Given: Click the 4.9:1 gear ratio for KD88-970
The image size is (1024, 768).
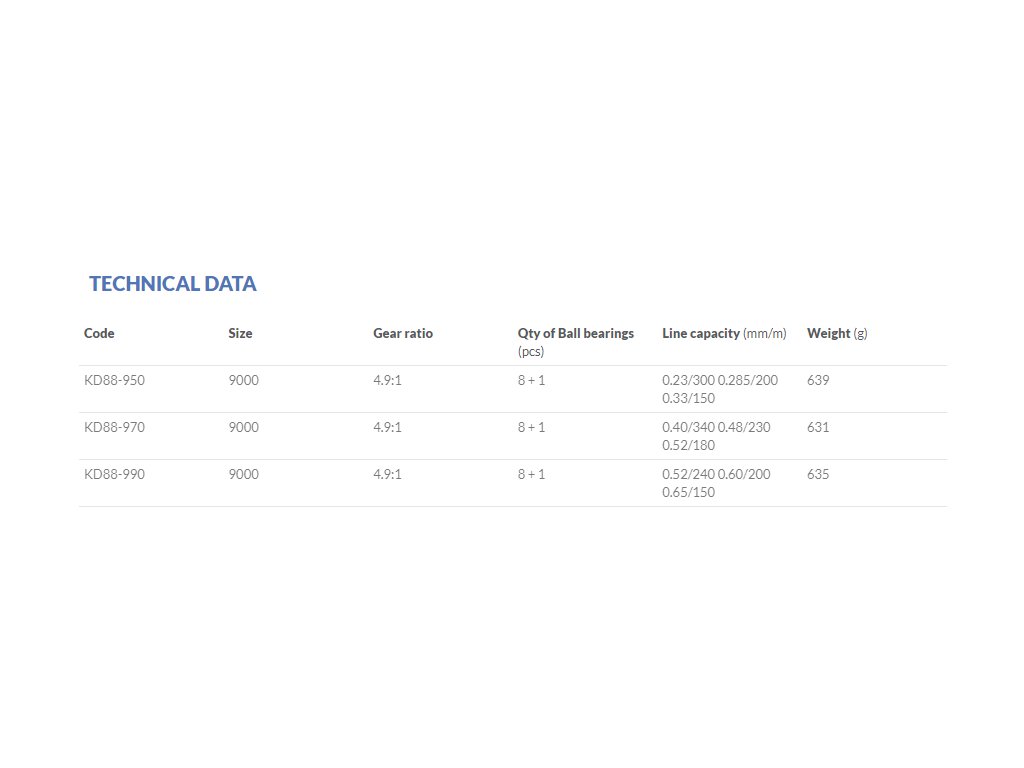Looking at the screenshot, I should coord(387,428).
